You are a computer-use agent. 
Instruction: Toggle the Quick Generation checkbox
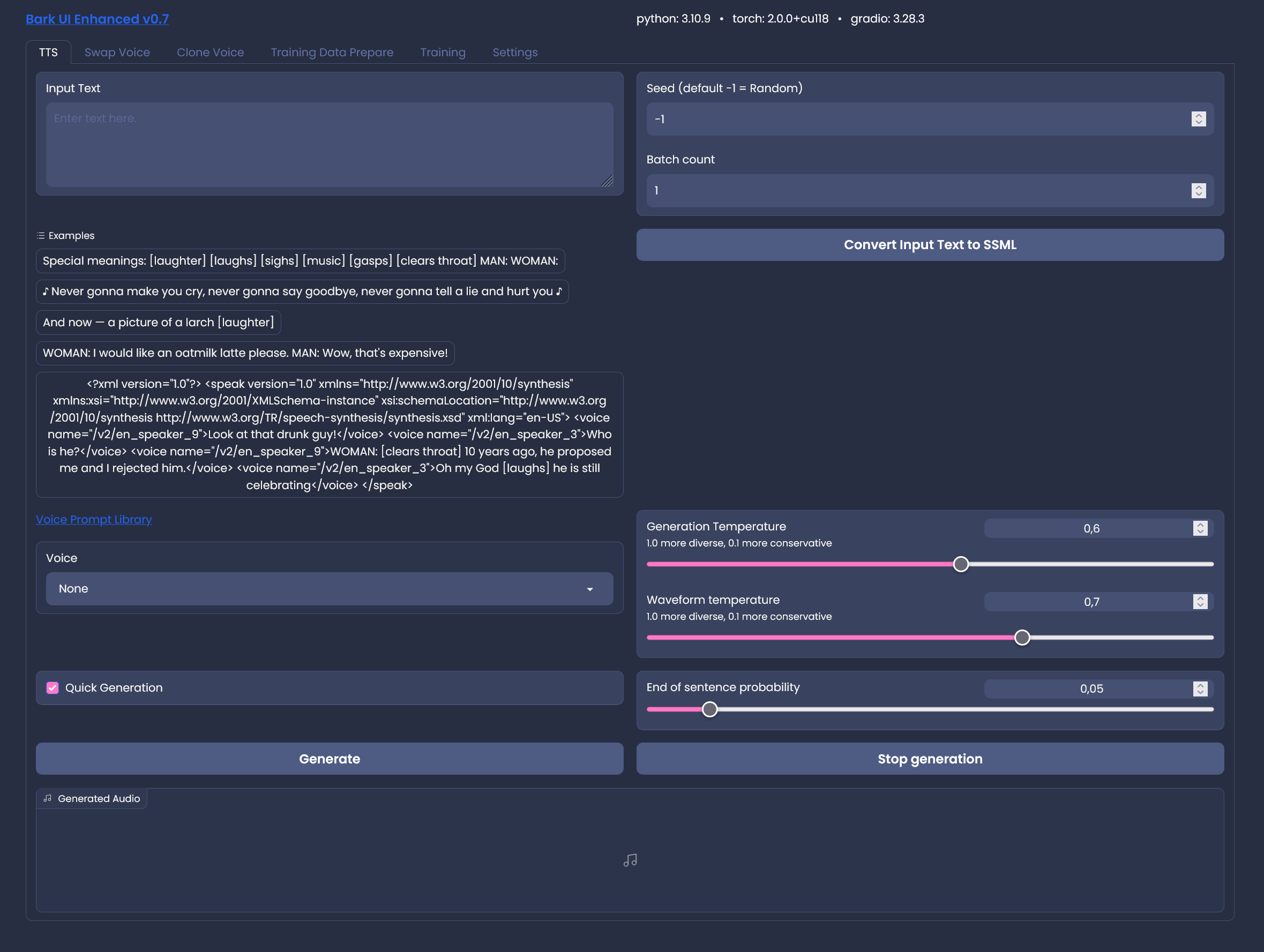pyautogui.click(x=53, y=687)
